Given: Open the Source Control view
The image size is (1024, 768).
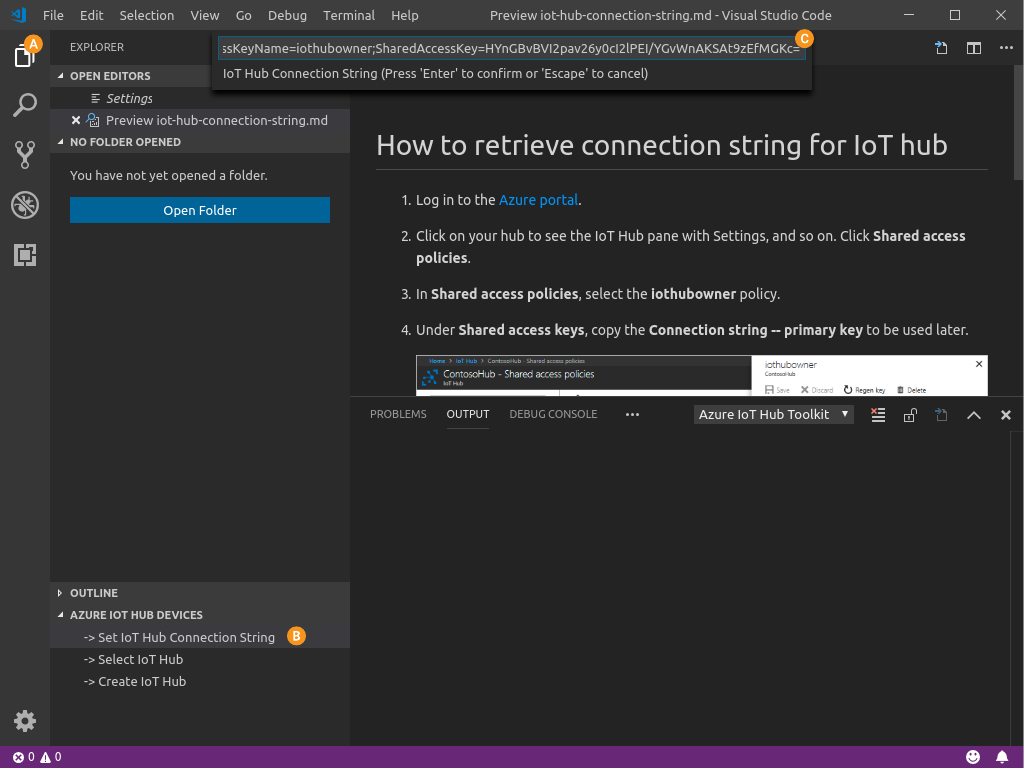Looking at the screenshot, I should (24, 154).
